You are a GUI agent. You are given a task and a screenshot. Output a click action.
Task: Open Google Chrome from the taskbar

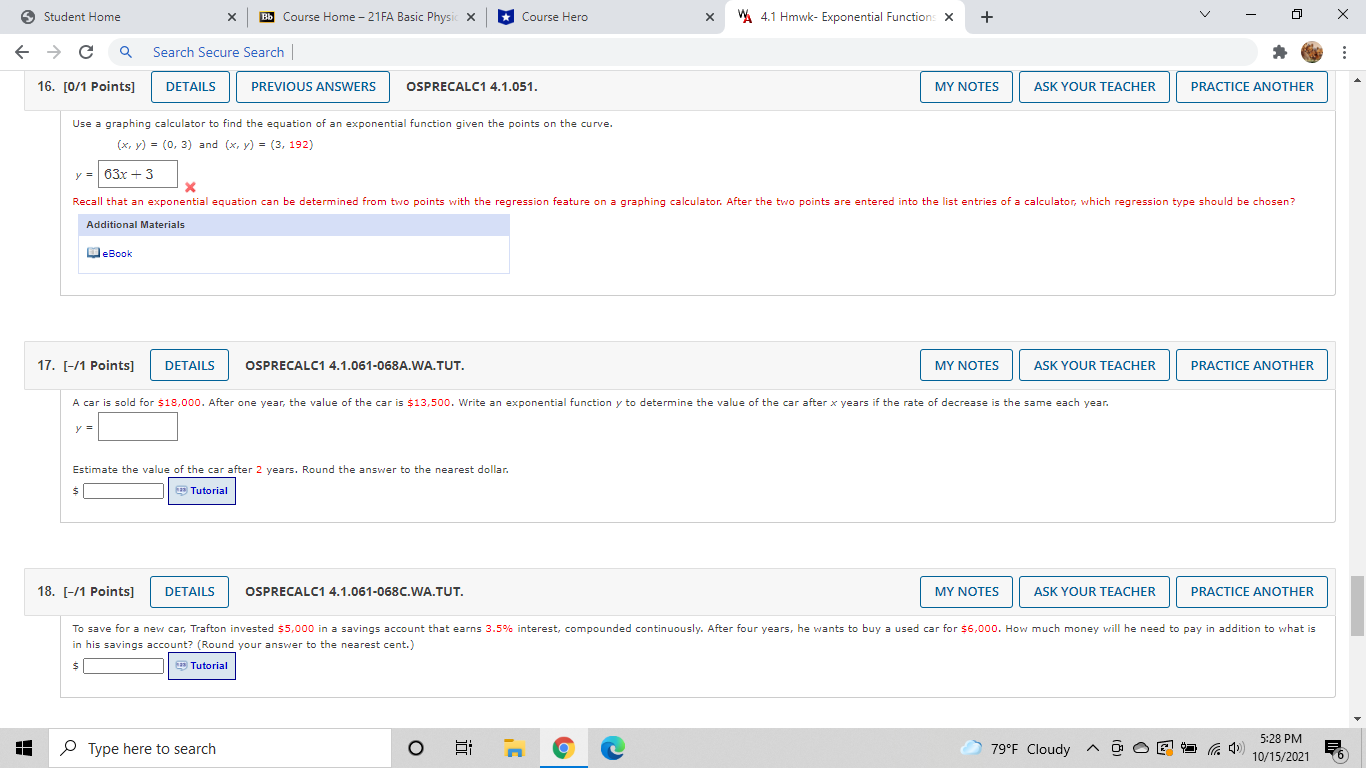[564, 748]
